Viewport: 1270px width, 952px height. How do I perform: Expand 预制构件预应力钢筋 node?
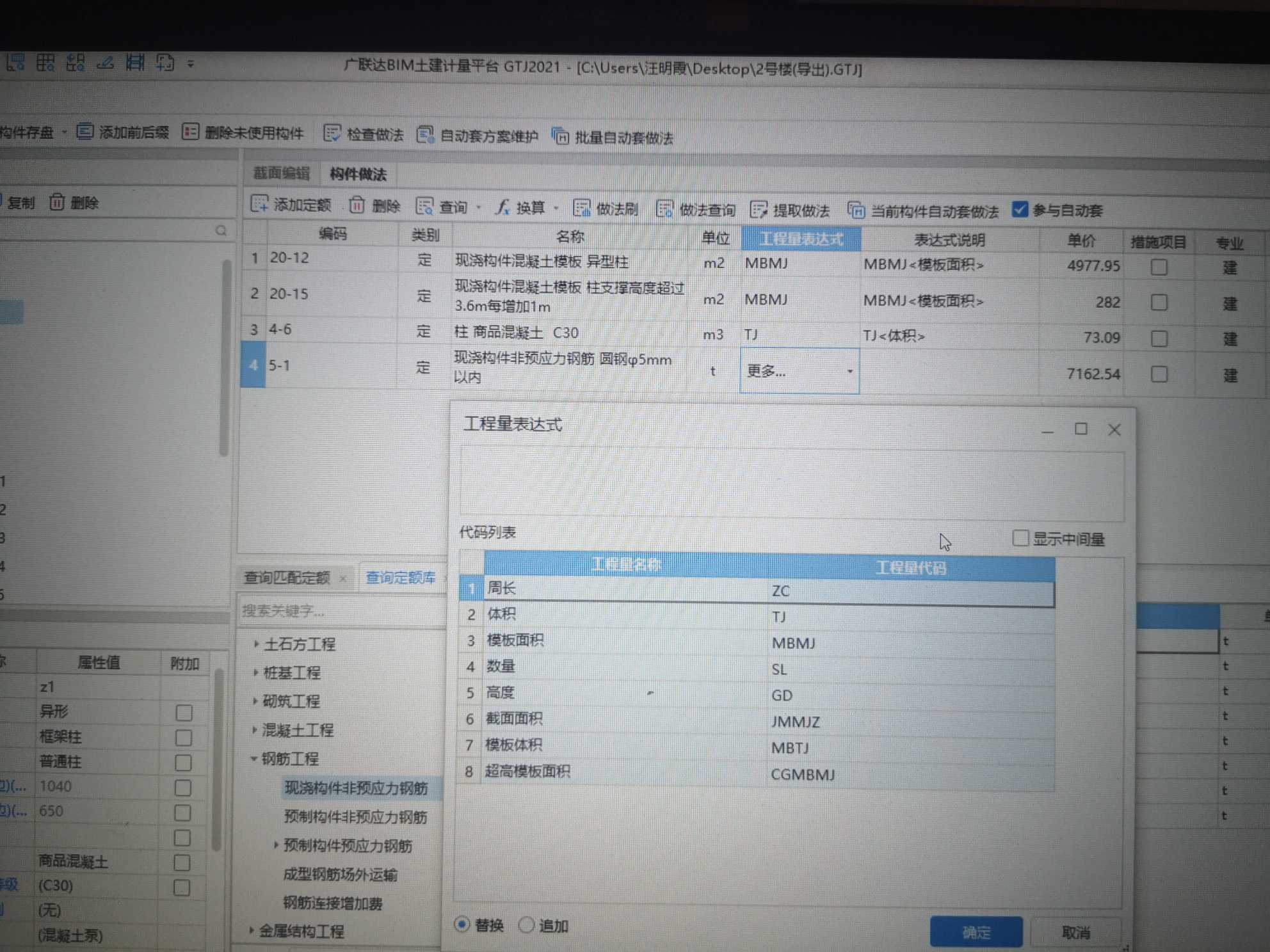coord(276,845)
